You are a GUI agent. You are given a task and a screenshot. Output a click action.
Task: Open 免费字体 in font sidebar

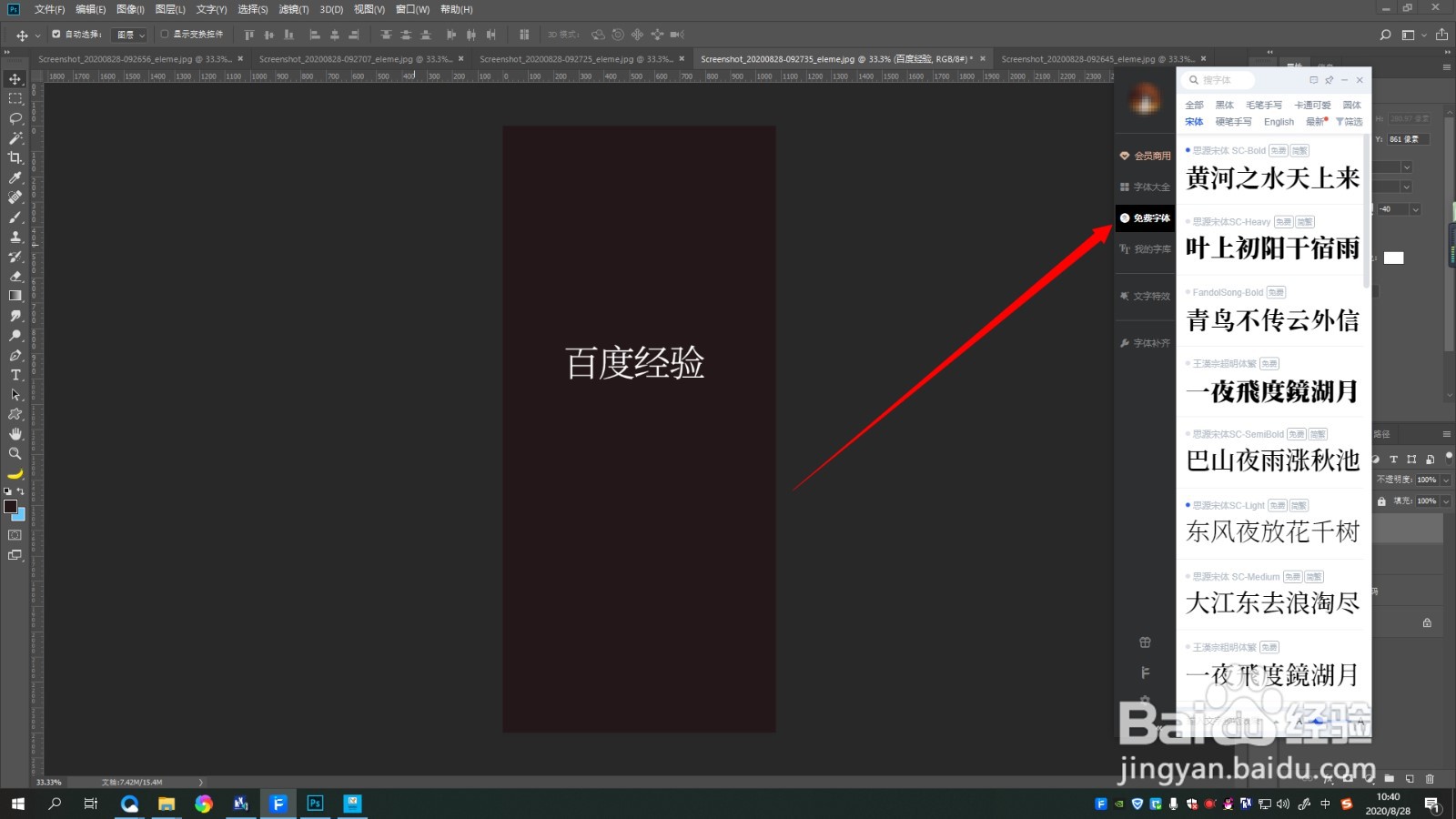[x=1145, y=218]
